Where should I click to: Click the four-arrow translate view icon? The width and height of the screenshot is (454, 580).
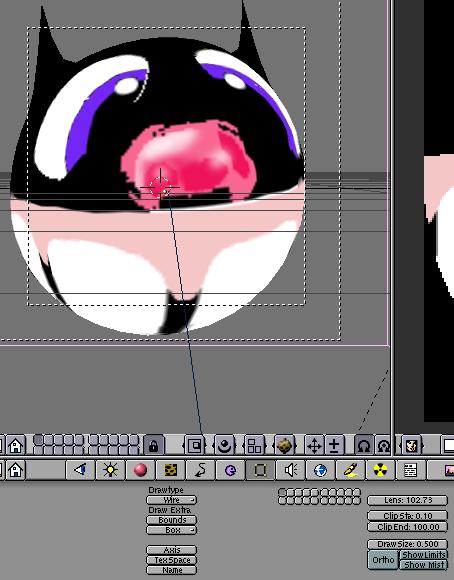[314, 445]
